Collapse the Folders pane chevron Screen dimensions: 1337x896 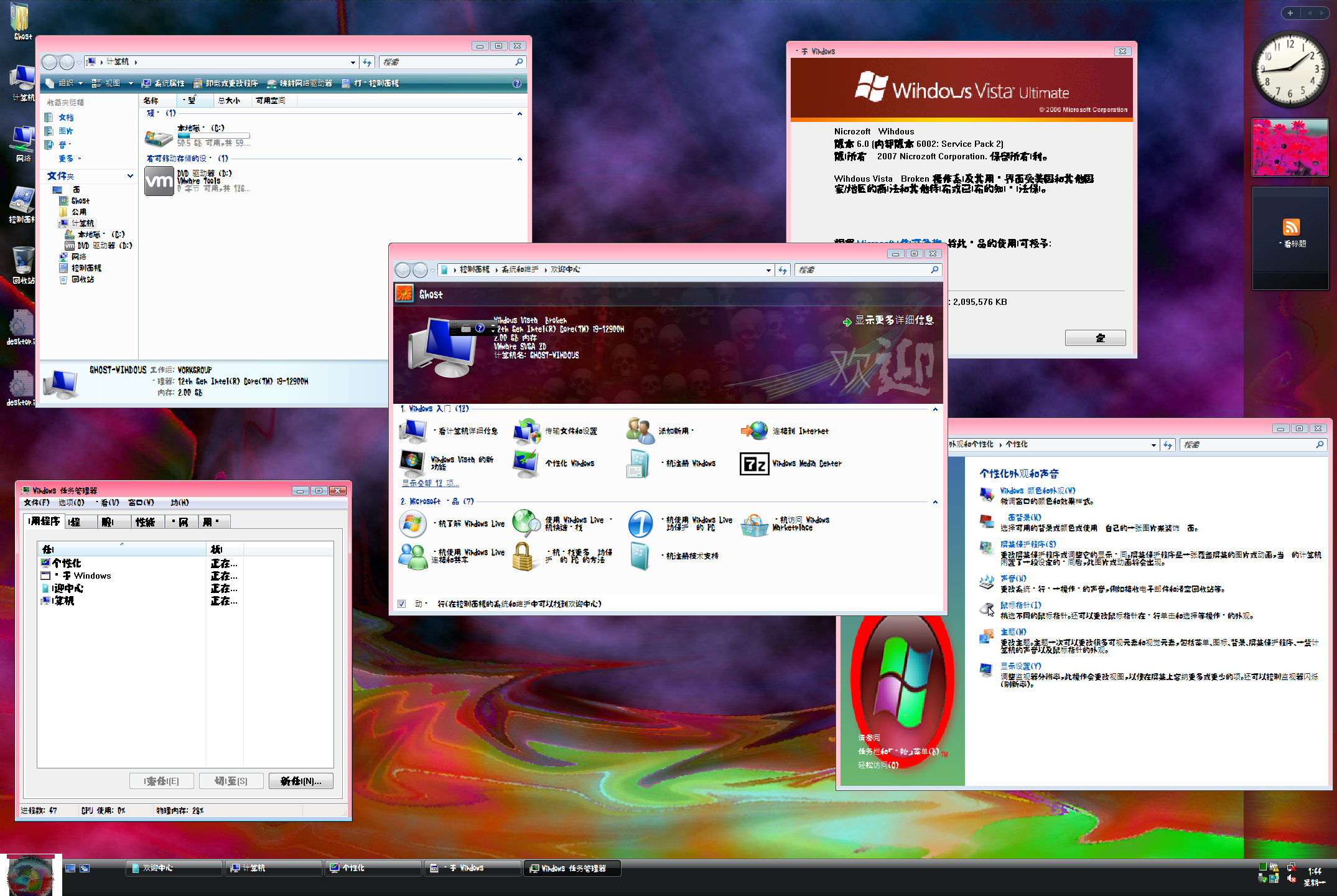click(130, 176)
